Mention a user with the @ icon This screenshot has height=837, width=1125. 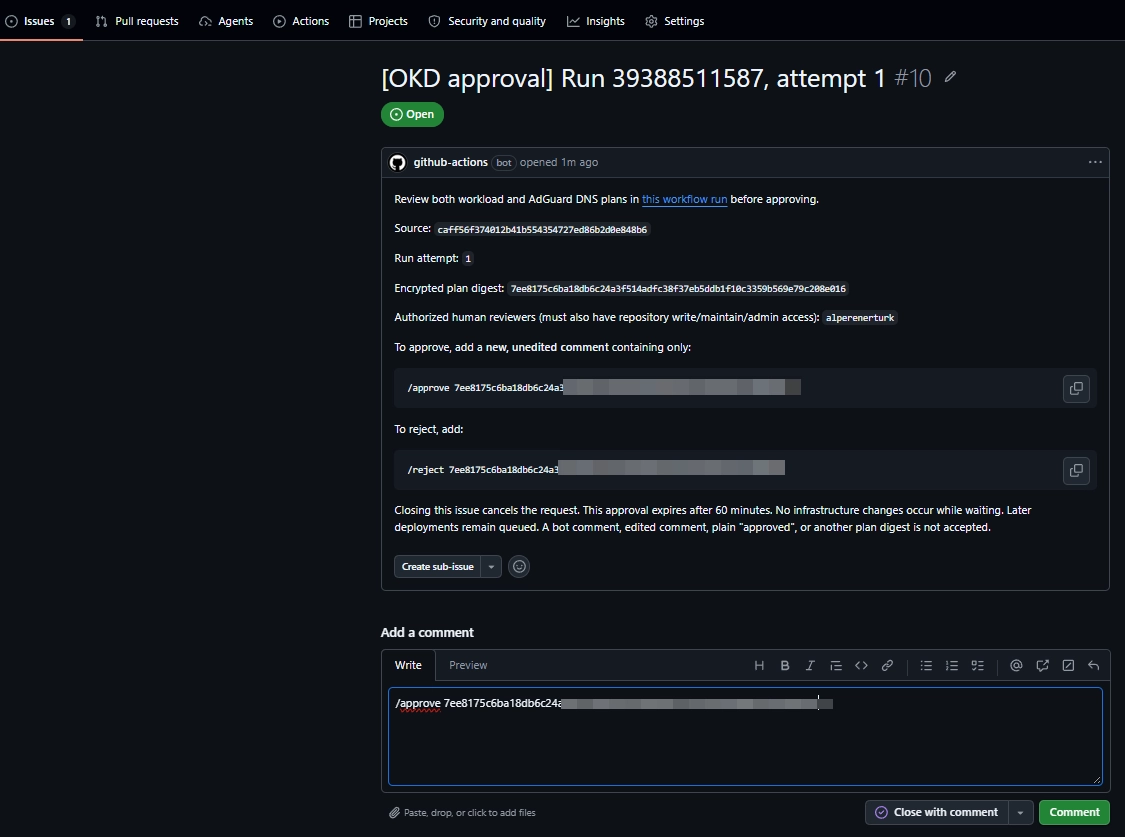(1016, 666)
